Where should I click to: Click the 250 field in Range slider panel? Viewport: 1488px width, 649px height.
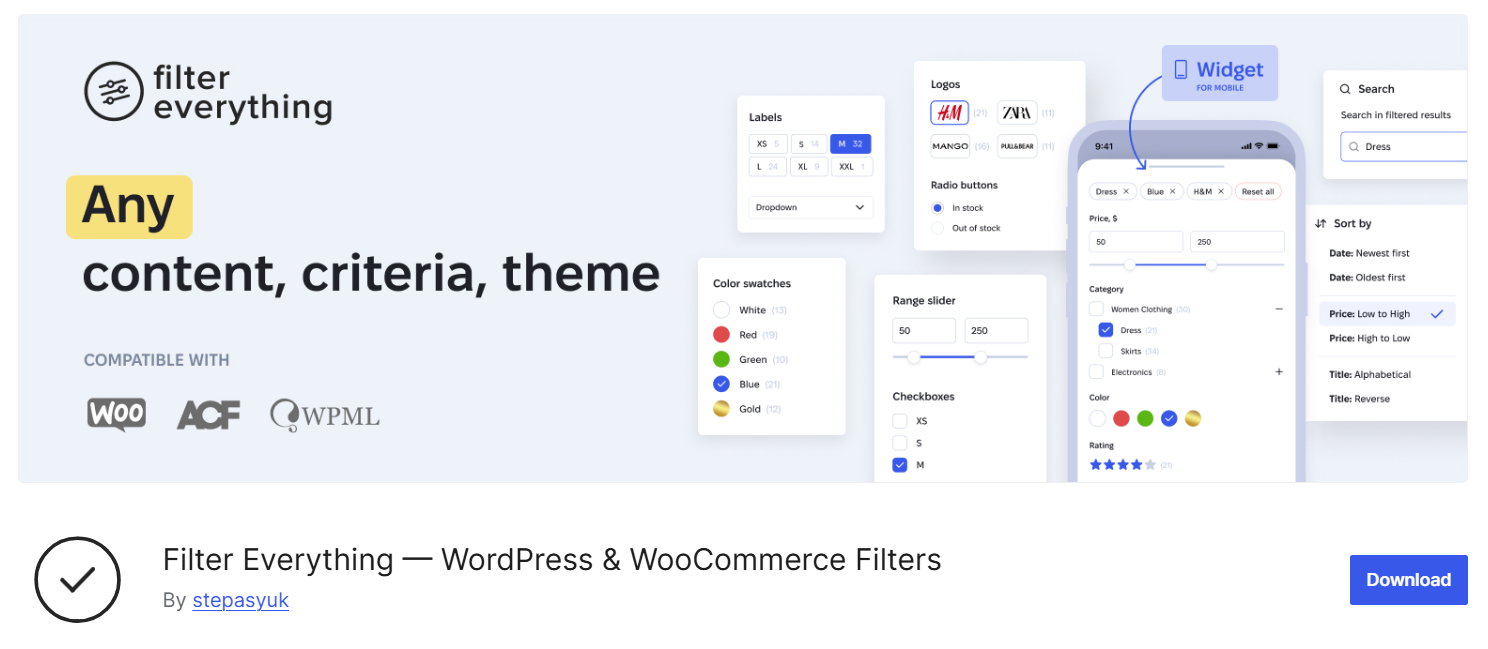(x=996, y=331)
